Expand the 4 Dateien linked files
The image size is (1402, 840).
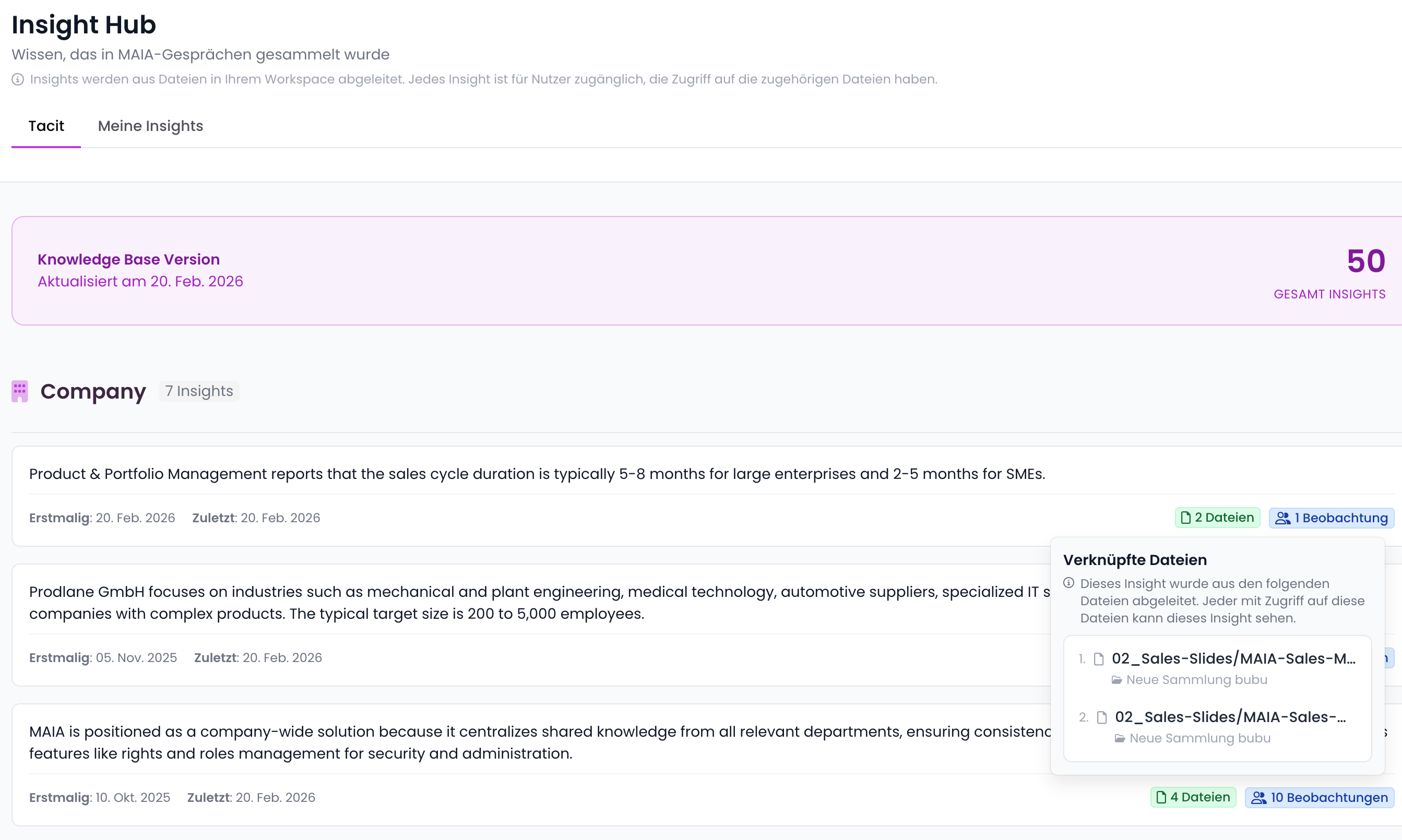pyautogui.click(x=1193, y=797)
